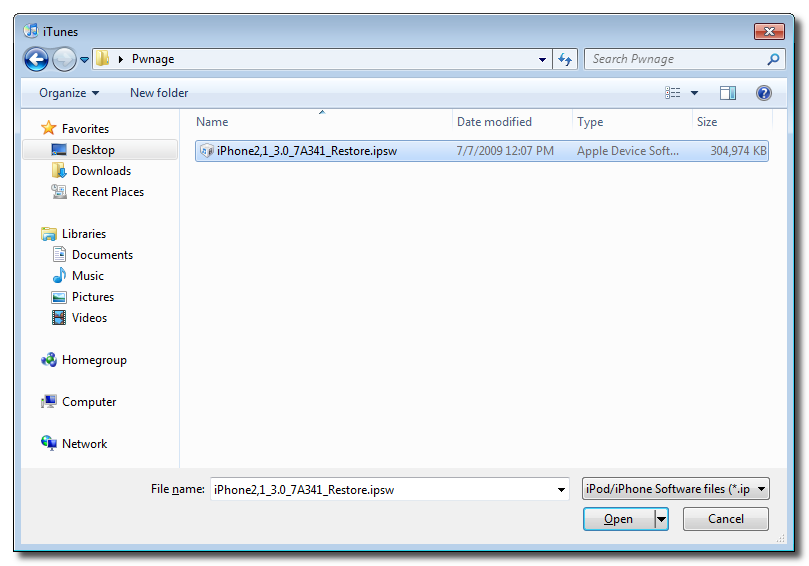This screenshot has height=566, width=809.
Task: Toggle the preview pane icon
Action: (x=727, y=93)
